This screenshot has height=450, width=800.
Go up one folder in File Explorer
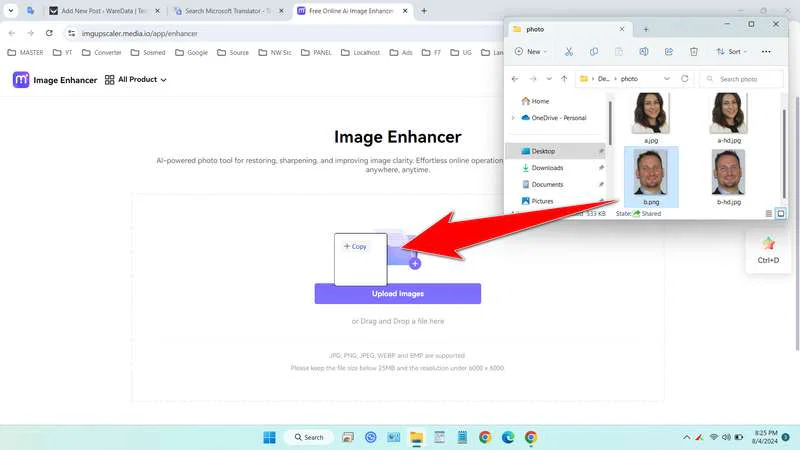pyautogui.click(x=564, y=79)
